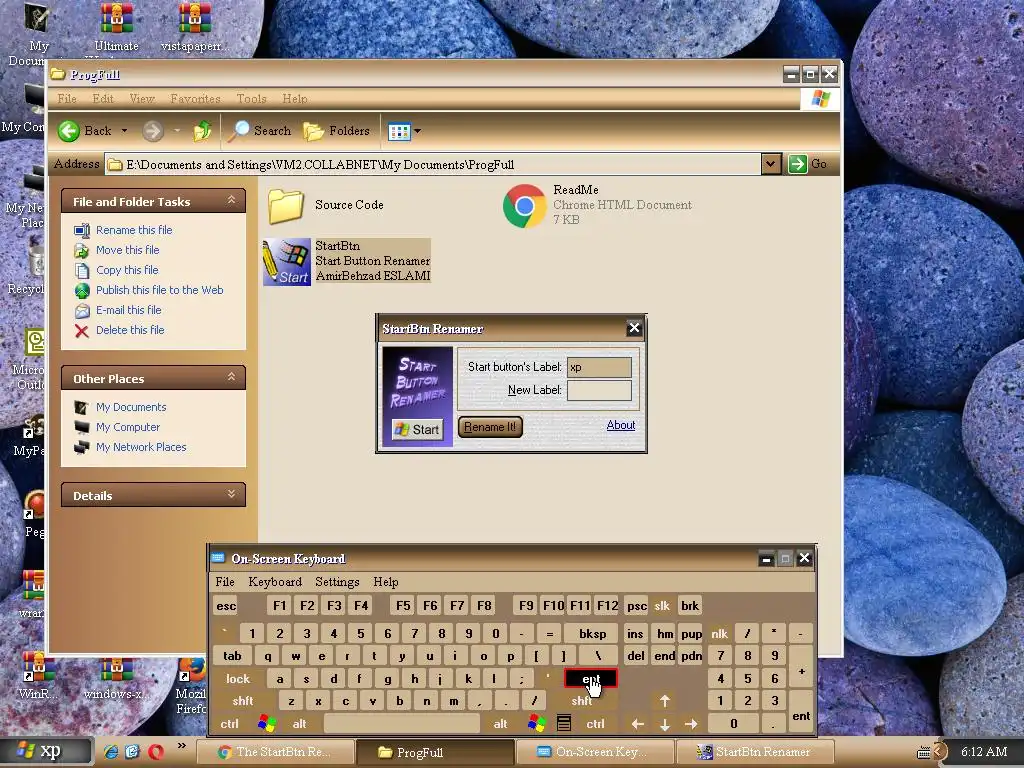Viewport: 1024px width, 768px height.
Task: Toggle the nlk num lock key
Action: point(719,633)
